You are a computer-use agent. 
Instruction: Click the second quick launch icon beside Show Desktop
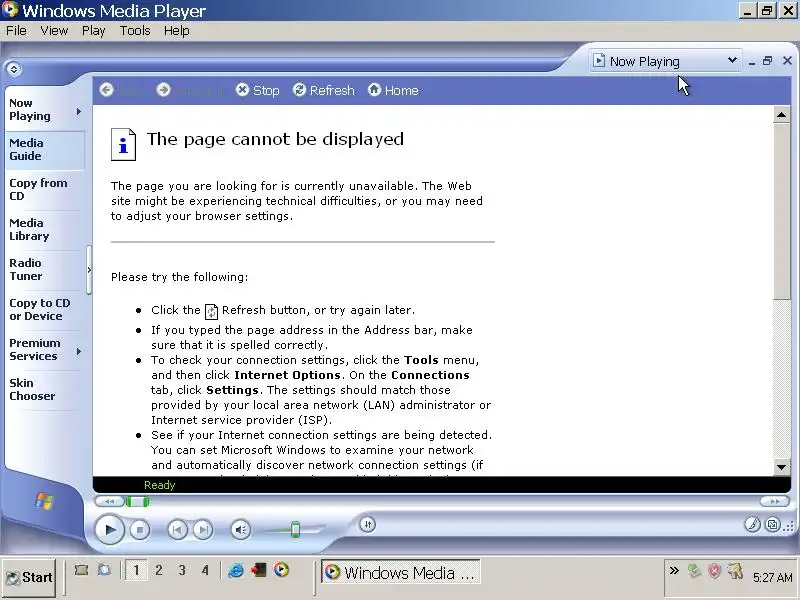coord(105,570)
